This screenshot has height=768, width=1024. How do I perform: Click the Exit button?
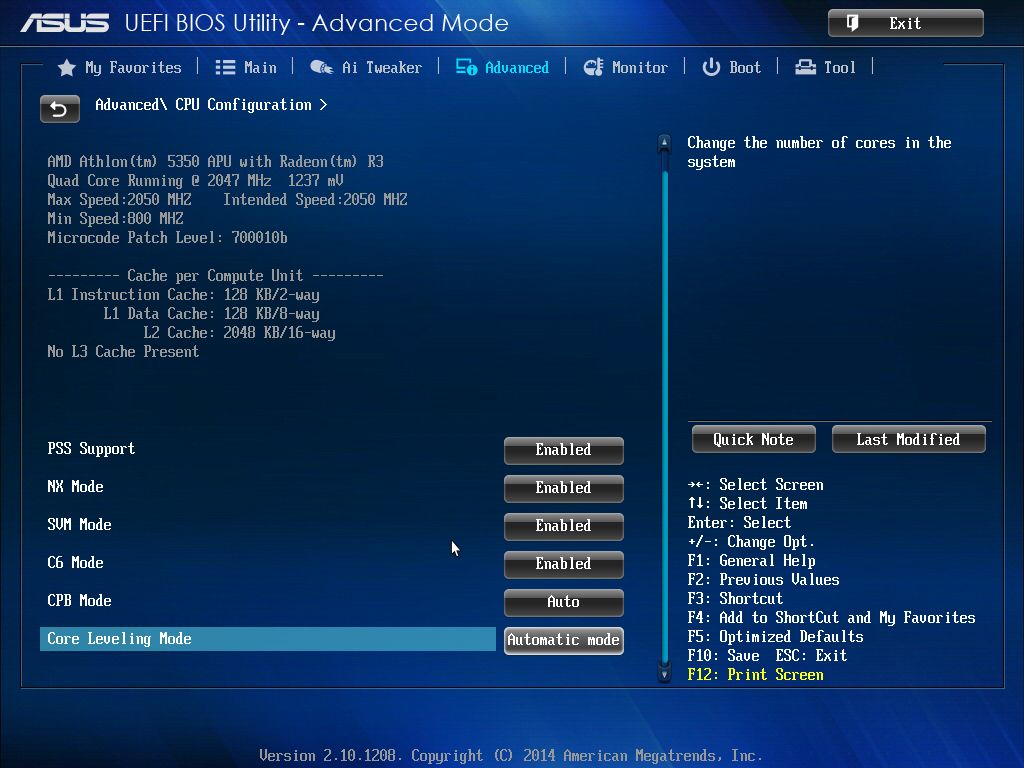point(906,23)
